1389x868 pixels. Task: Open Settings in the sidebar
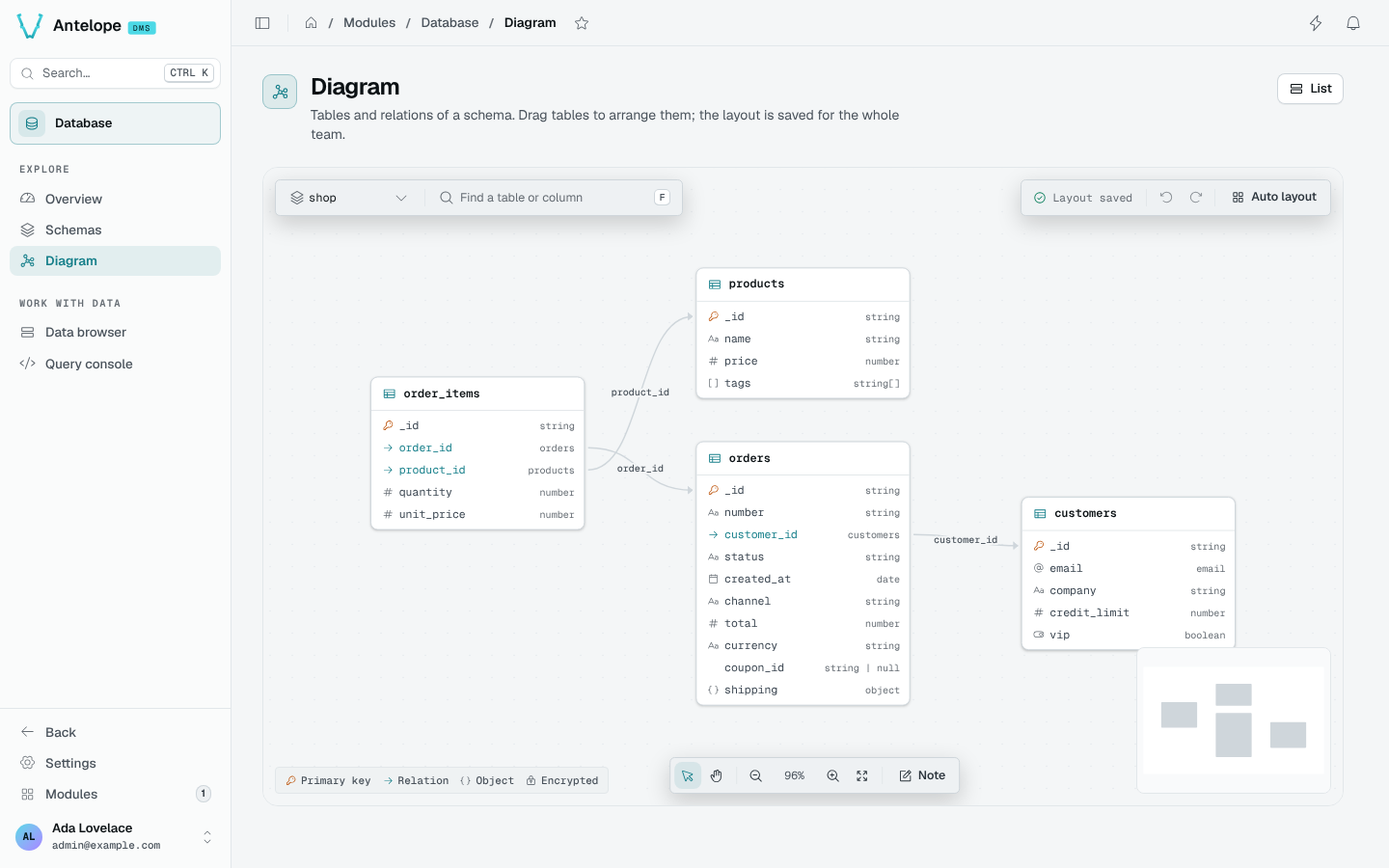click(x=115, y=763)
